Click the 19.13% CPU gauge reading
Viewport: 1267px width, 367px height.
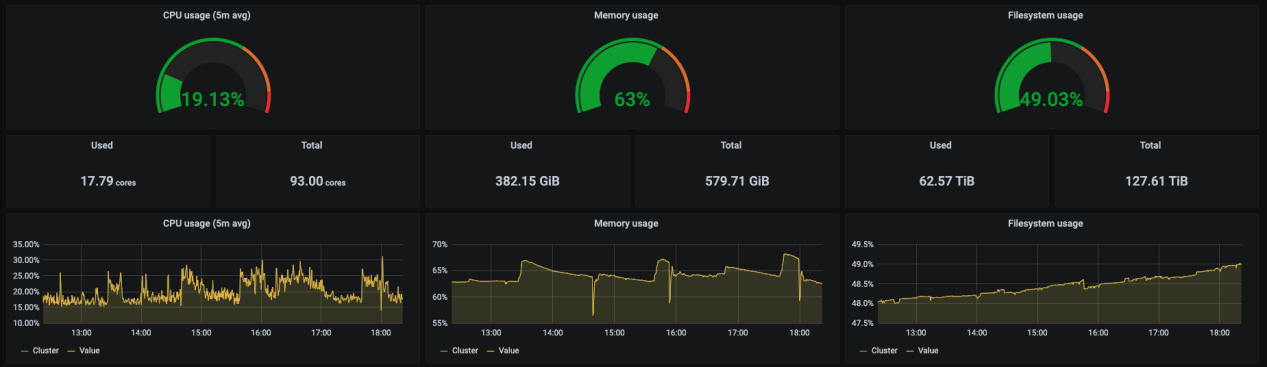[x=213, y=99]
